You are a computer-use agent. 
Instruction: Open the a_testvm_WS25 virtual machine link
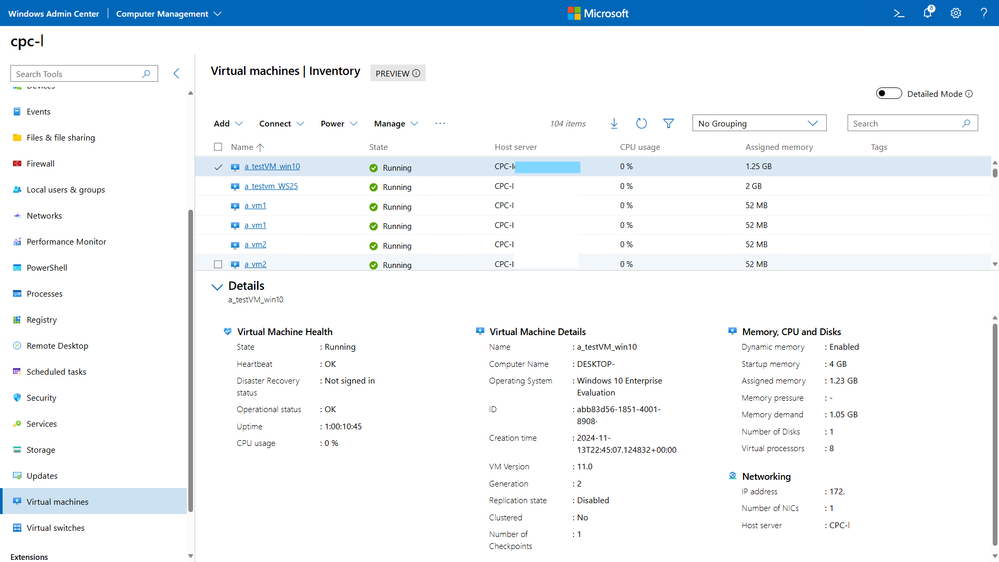[271, 187]
